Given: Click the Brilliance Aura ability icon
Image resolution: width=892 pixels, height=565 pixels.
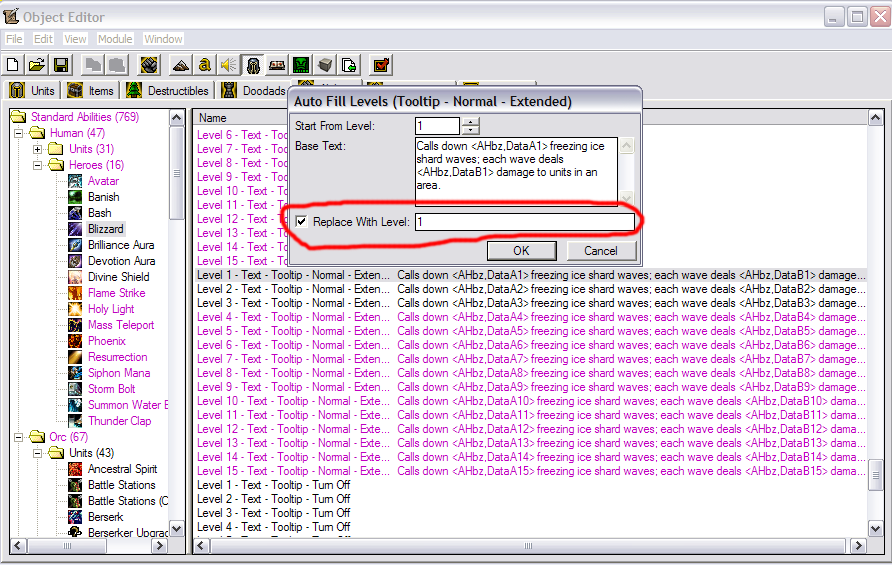Looking at the screenshot, I should click(x=75, y=245).
